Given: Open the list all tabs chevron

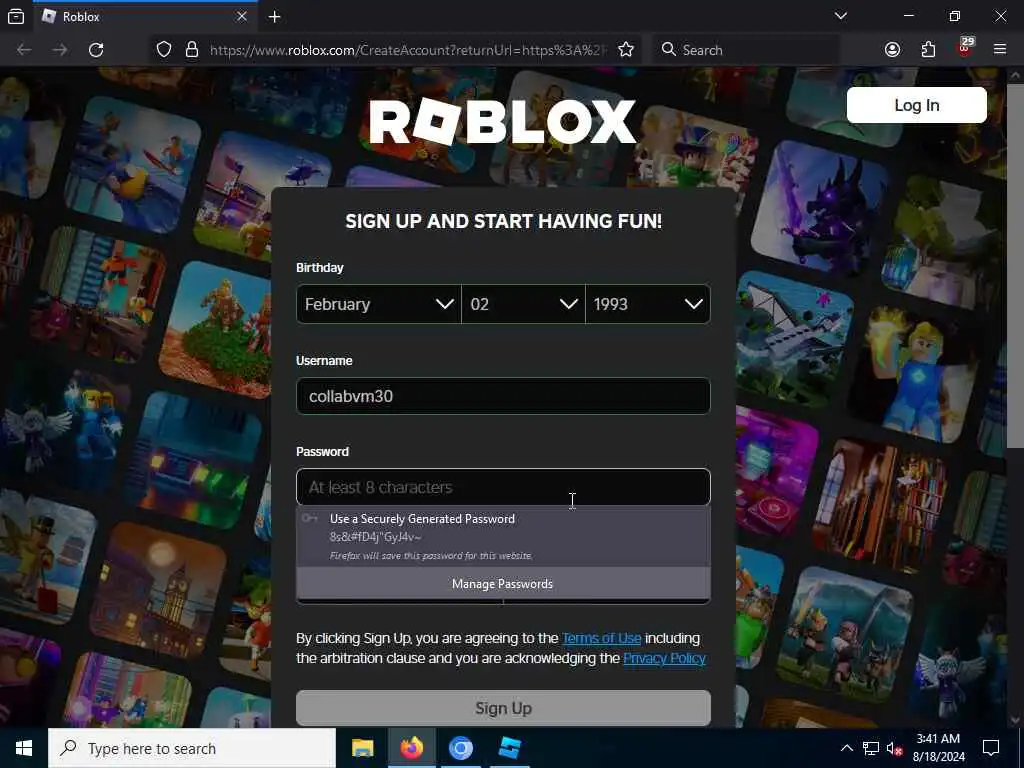Looking at the screenshot, I should click(840, 16).
